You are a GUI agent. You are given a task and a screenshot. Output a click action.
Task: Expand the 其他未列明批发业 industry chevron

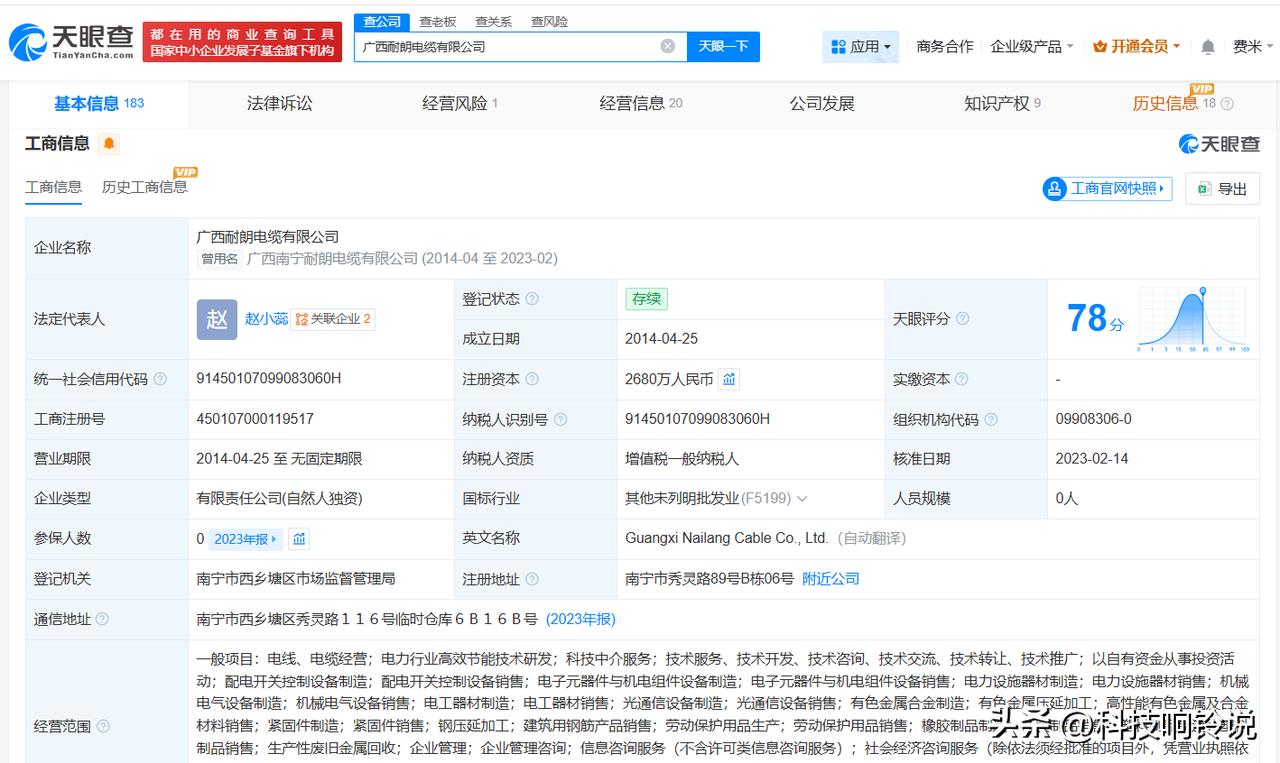pyautogui.click(x=802, y=499)
